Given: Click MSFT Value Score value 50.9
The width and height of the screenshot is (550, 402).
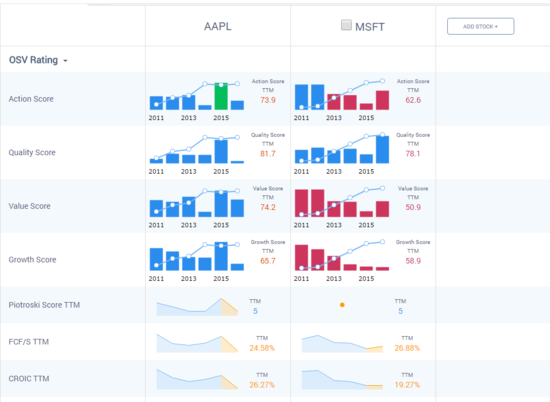Looking at the screenshot, I should tap(413, 207).
